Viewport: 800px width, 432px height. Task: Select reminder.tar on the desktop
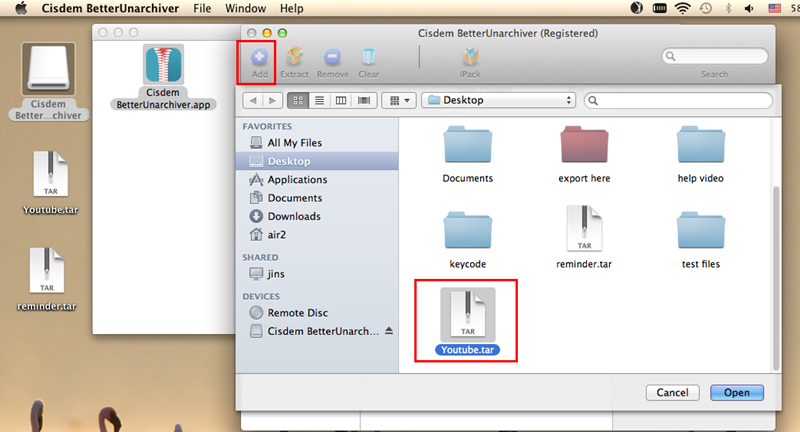pyautogui.click(x=47, y=279)
